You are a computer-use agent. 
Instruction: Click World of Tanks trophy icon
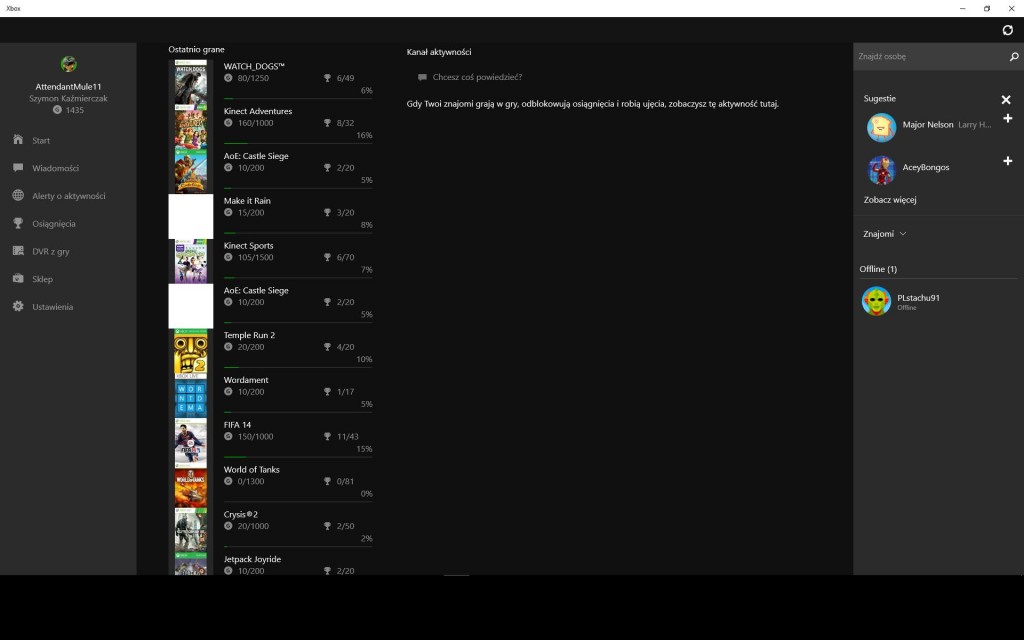(327, 481)
